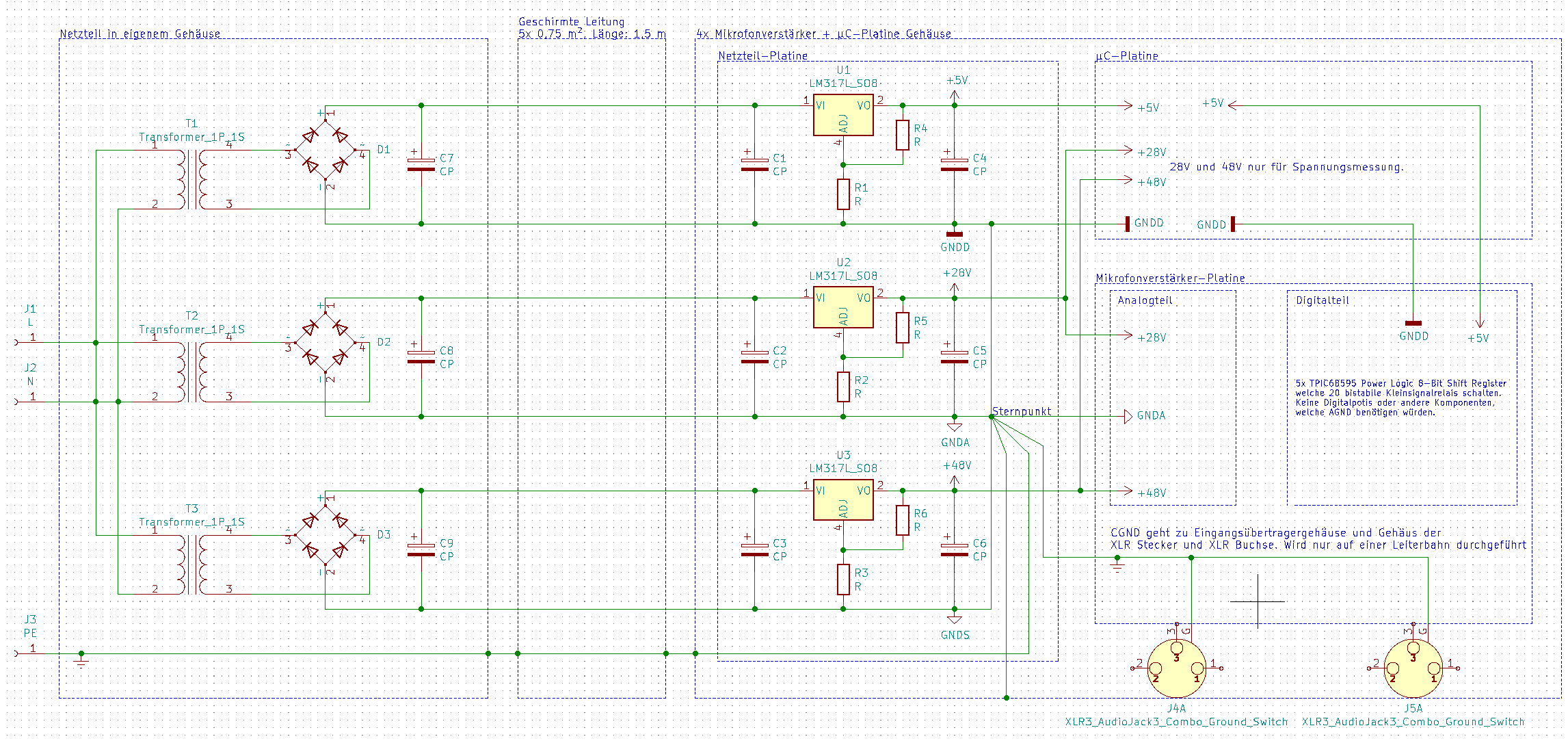
Task: Select resistor R4 next to U1
Action: pyautogui.click(x=903, y=135)
